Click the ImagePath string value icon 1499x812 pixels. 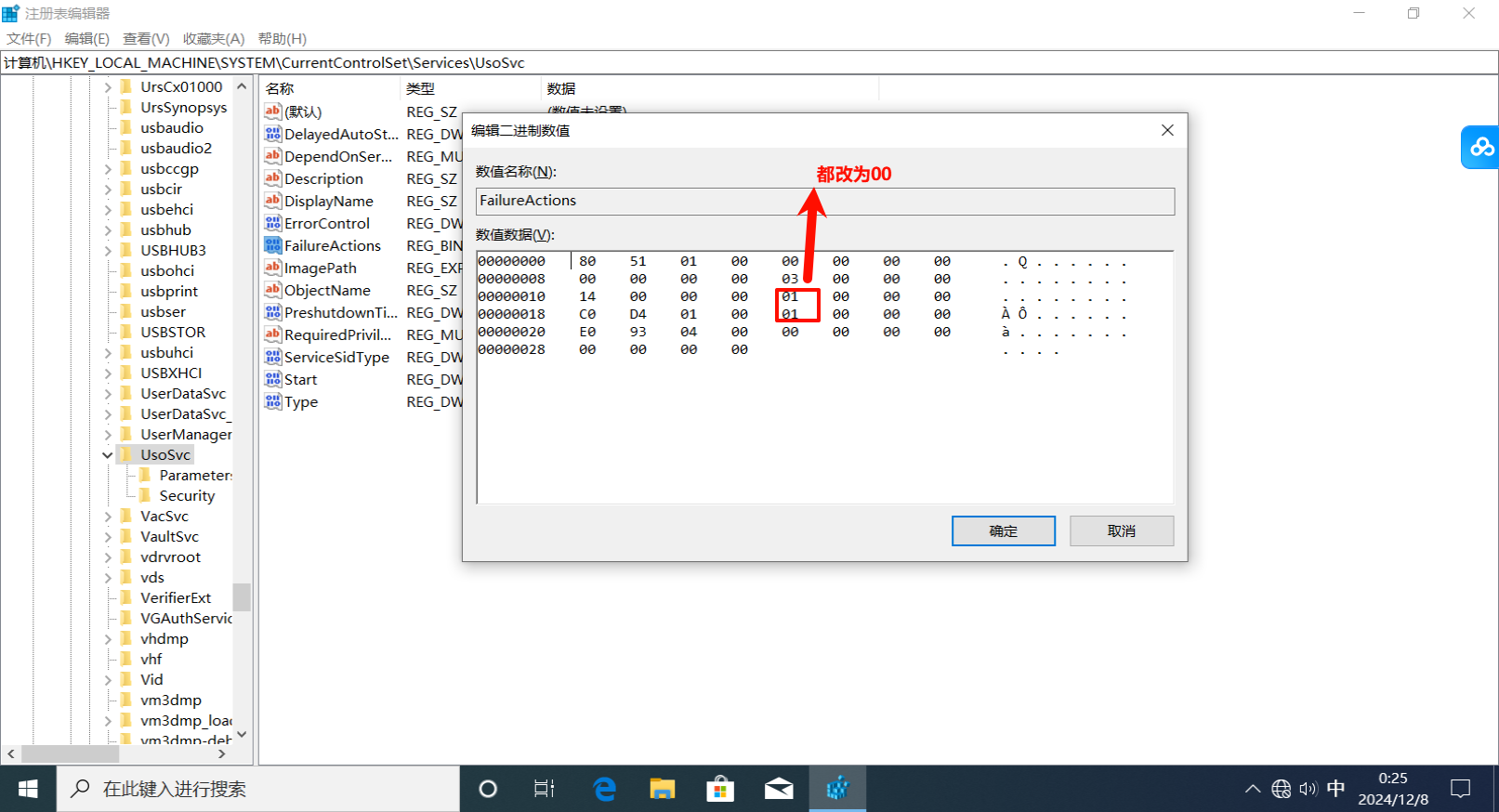[x=272, y=268]
